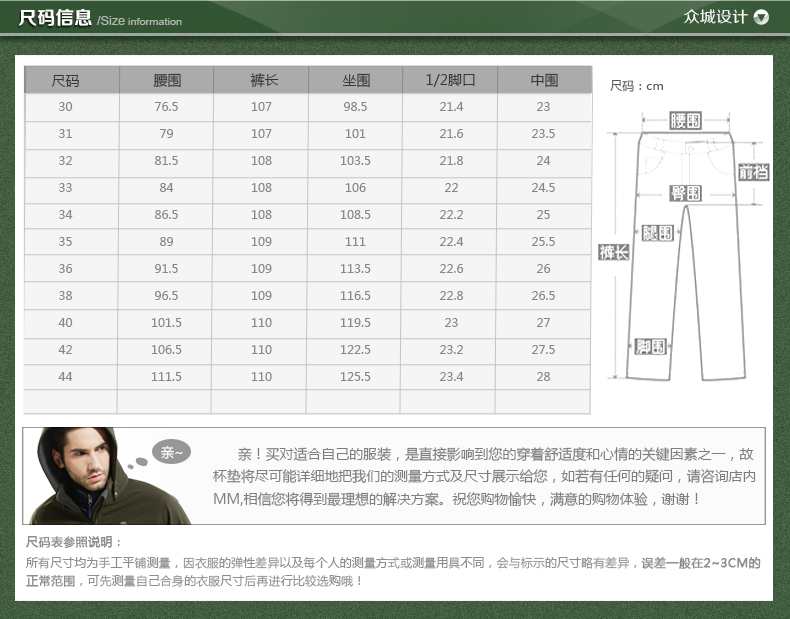The image size is (790, 619).
Task: Click waist value 96.5
Action: point(166,296)
